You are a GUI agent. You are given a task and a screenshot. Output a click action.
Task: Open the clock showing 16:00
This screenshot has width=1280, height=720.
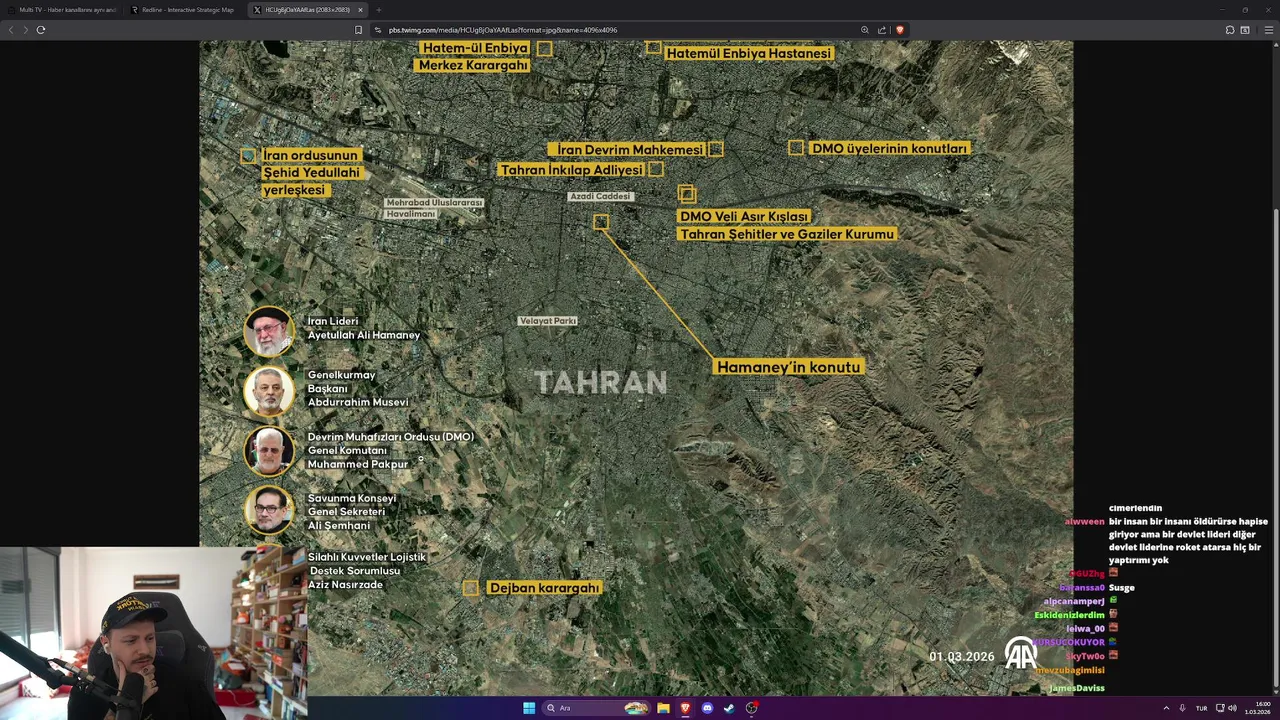1257,708
